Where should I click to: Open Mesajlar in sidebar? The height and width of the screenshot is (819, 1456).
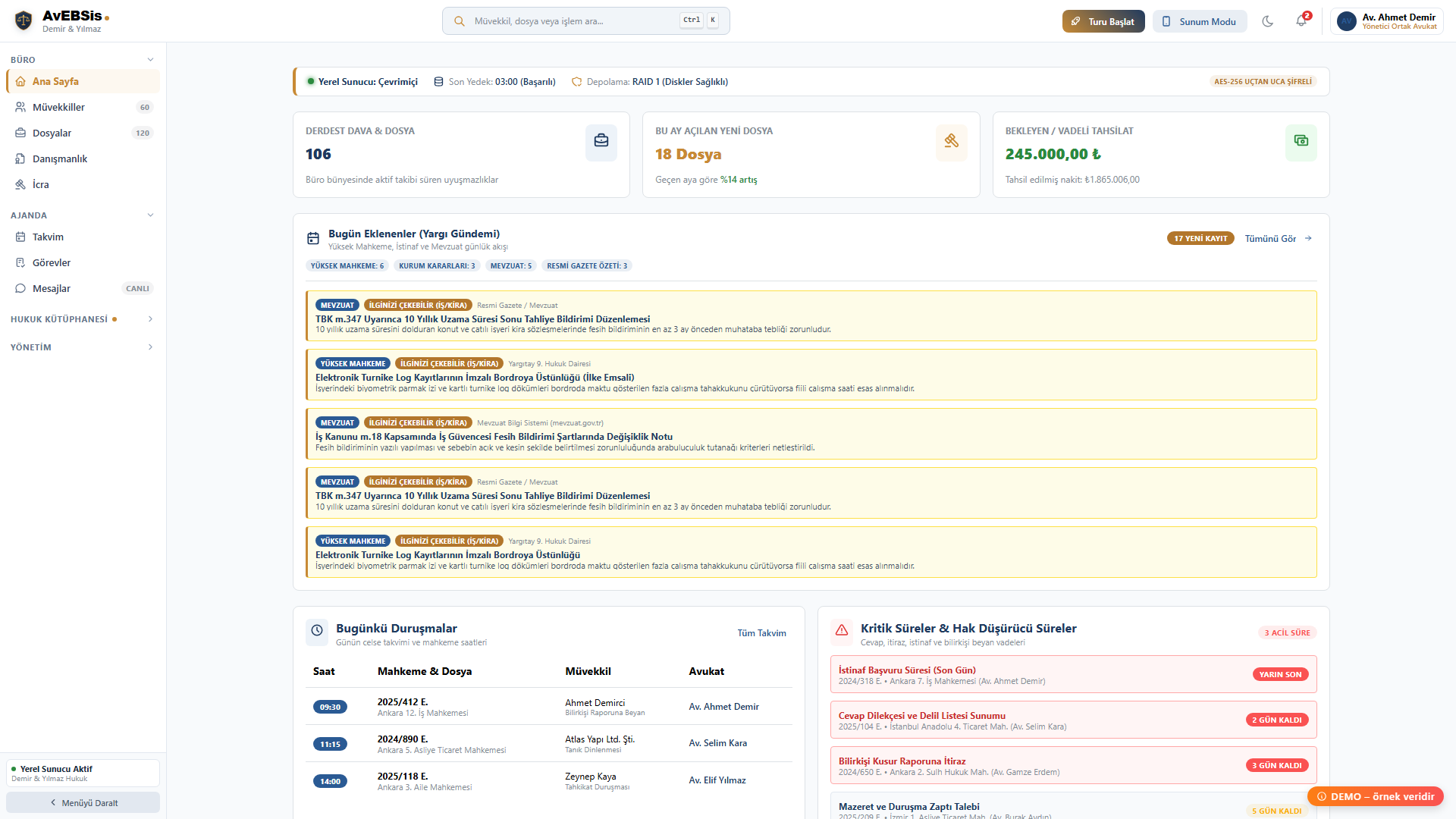[x=83, y=288]
